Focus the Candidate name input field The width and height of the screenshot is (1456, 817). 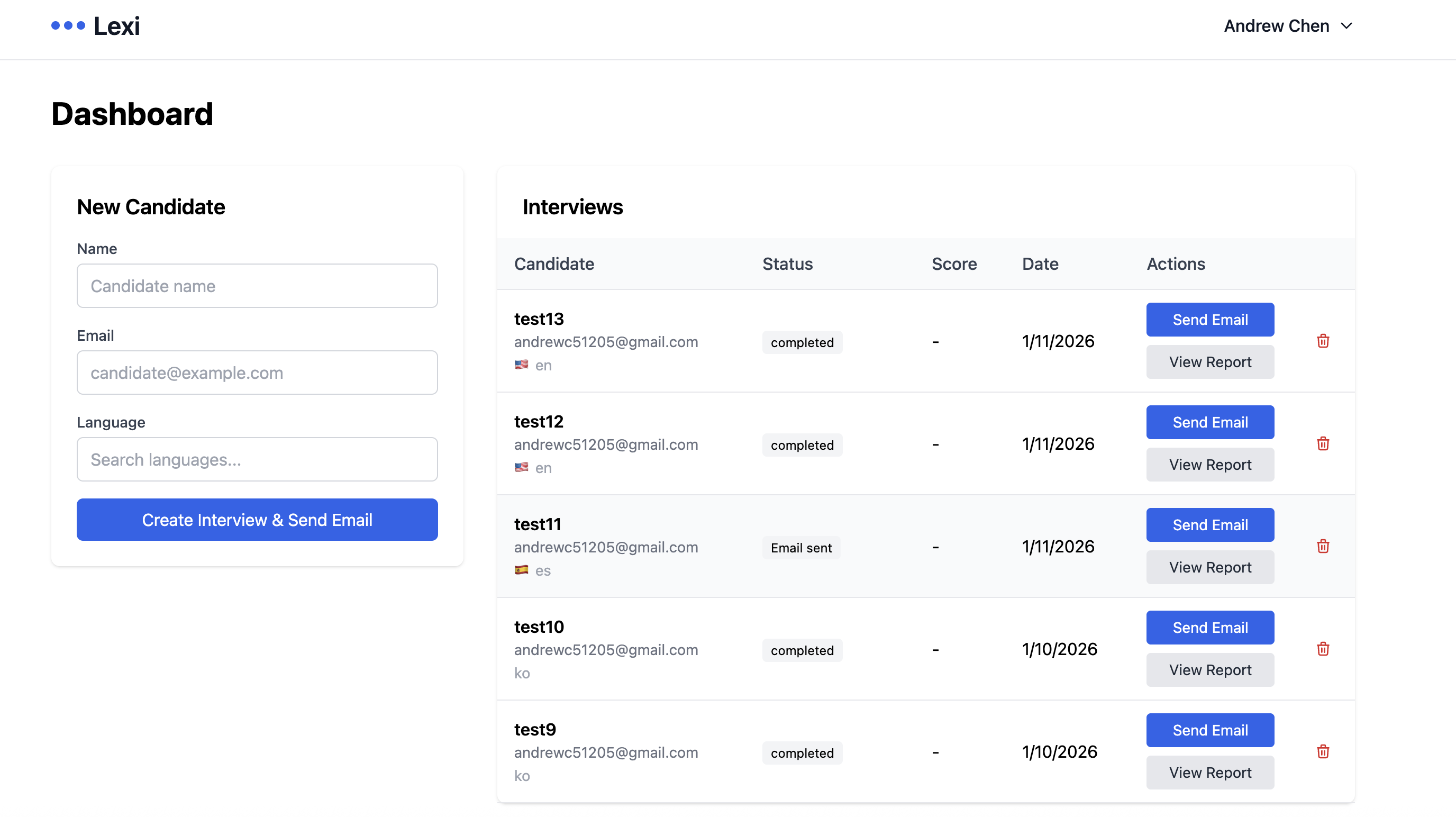point(257,286)
